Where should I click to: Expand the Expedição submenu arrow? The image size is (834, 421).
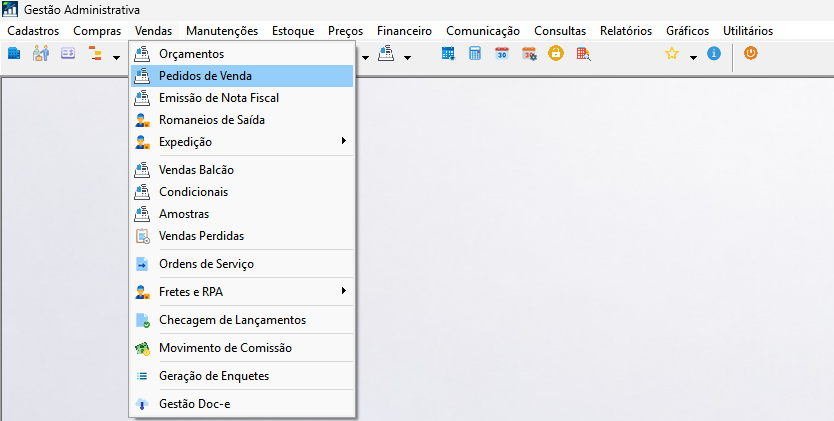344,141
